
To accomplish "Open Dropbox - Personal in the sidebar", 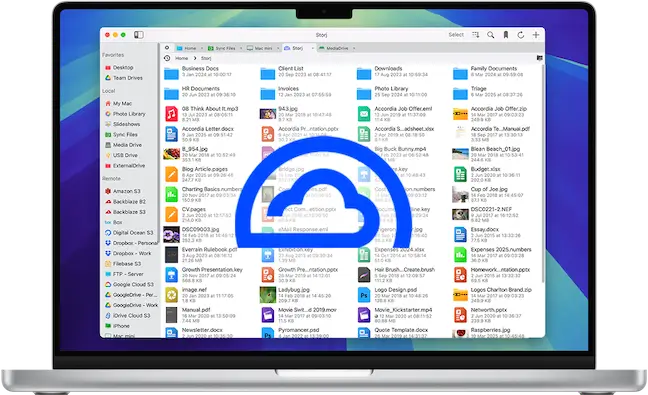I will coord(131,243).
